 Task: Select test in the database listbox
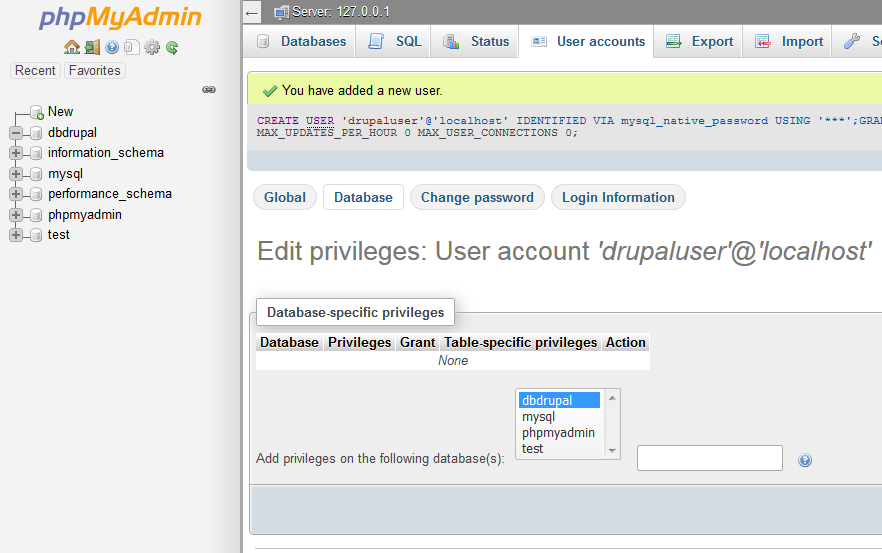click(559, 449)
